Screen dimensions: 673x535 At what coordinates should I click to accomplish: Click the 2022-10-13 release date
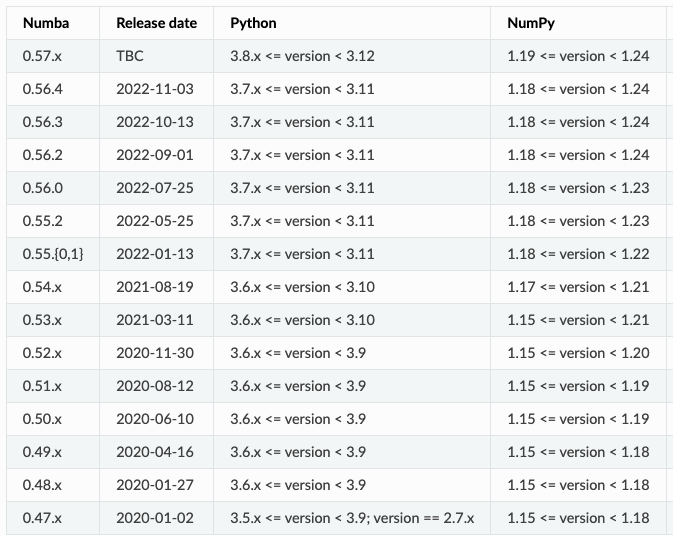(155, 122)
